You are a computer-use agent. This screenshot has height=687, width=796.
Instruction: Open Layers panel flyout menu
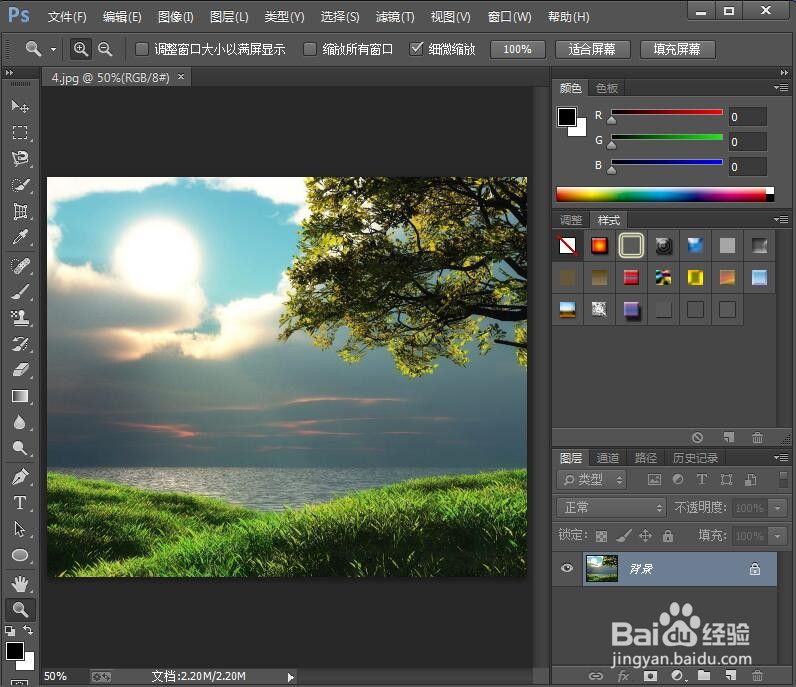[x=781, y=457]
